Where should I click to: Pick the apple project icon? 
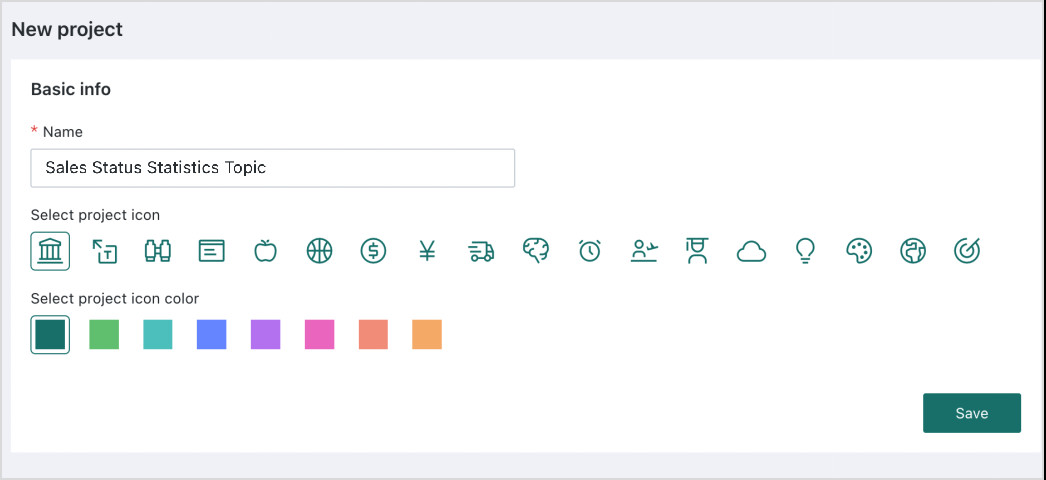coord(266,251)
